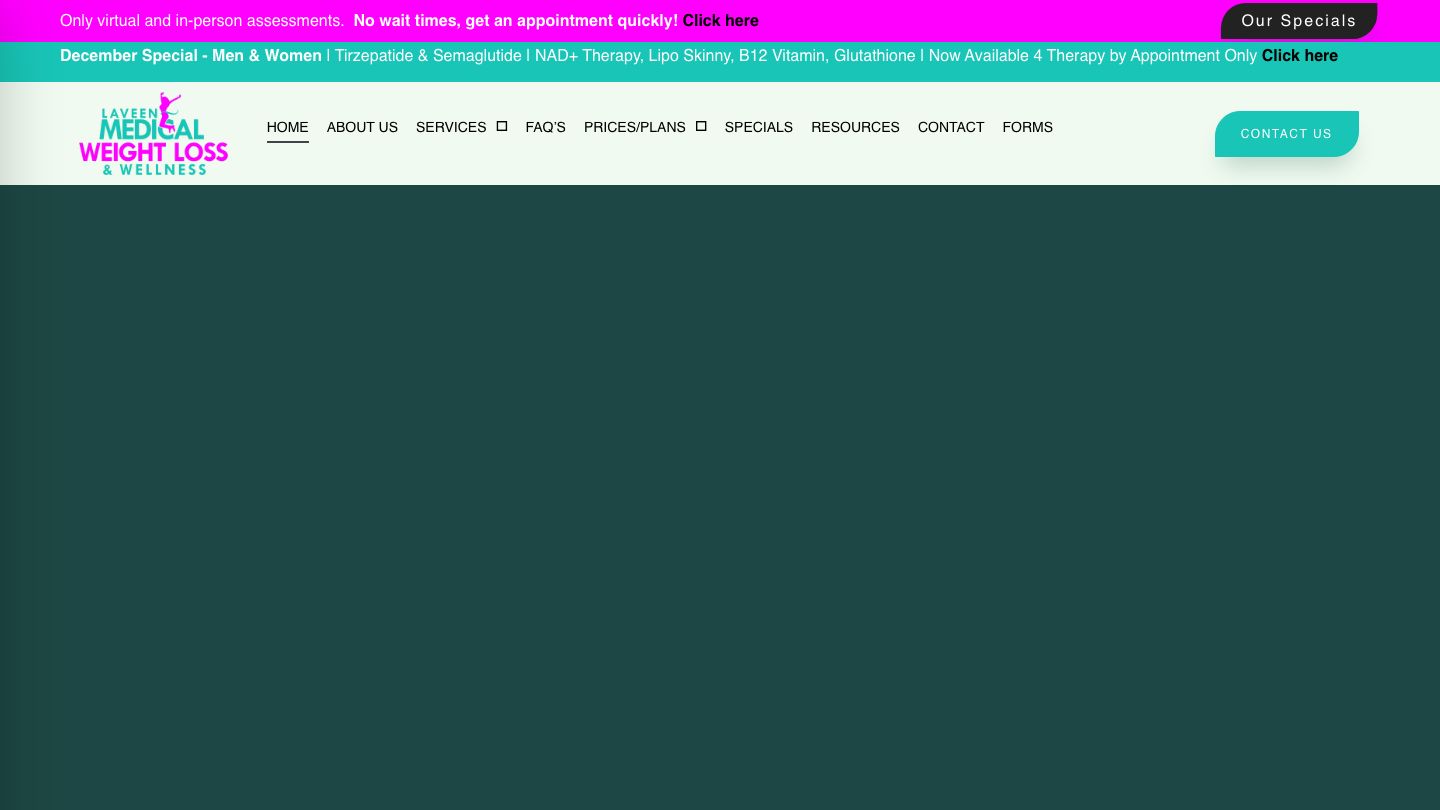This screenshot has height=810, width=1440.
Task: Select Contact in the navigation bar
Action: click(950, 127)
